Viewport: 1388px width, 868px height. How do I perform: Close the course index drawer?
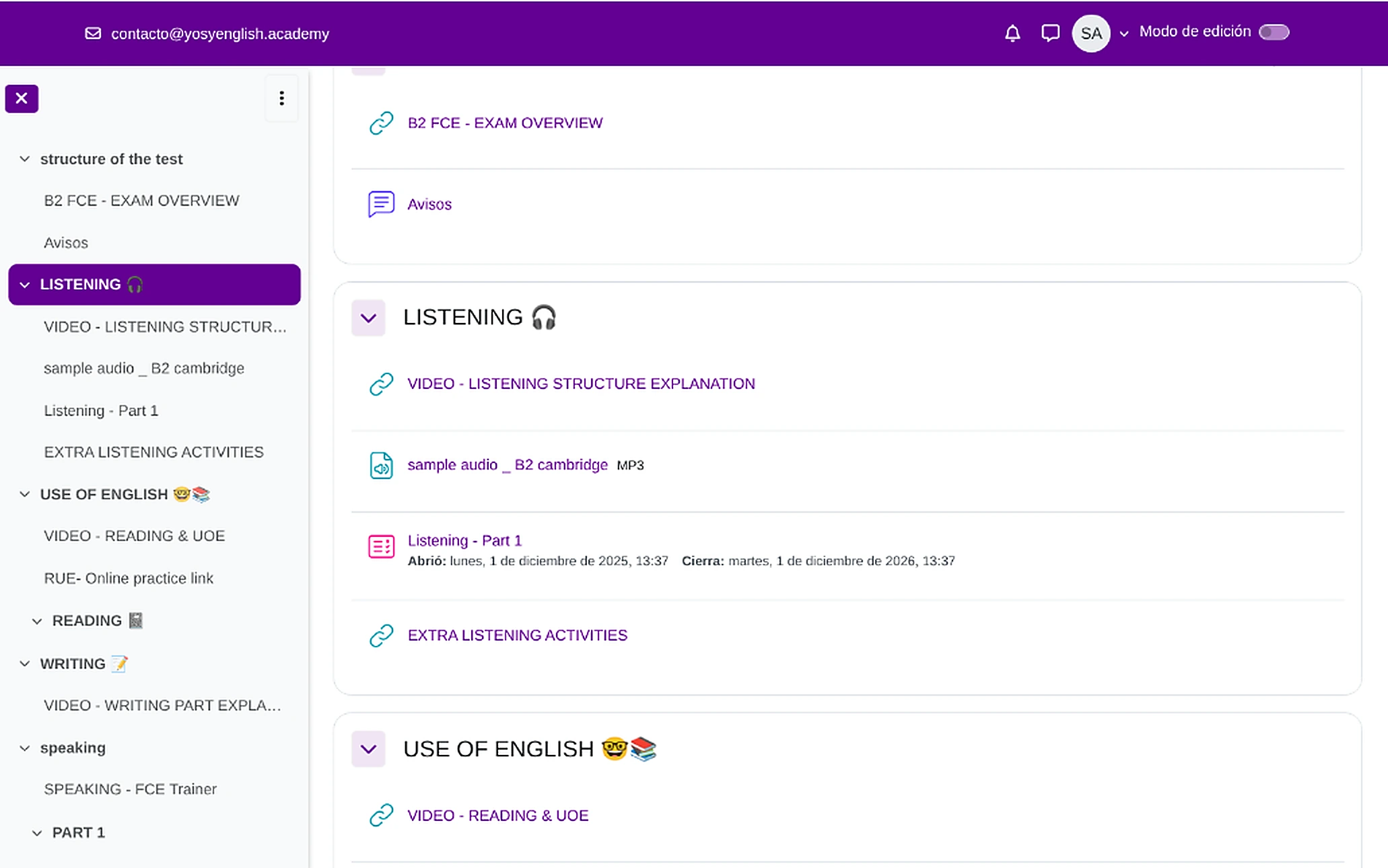[x=22, y=98]
